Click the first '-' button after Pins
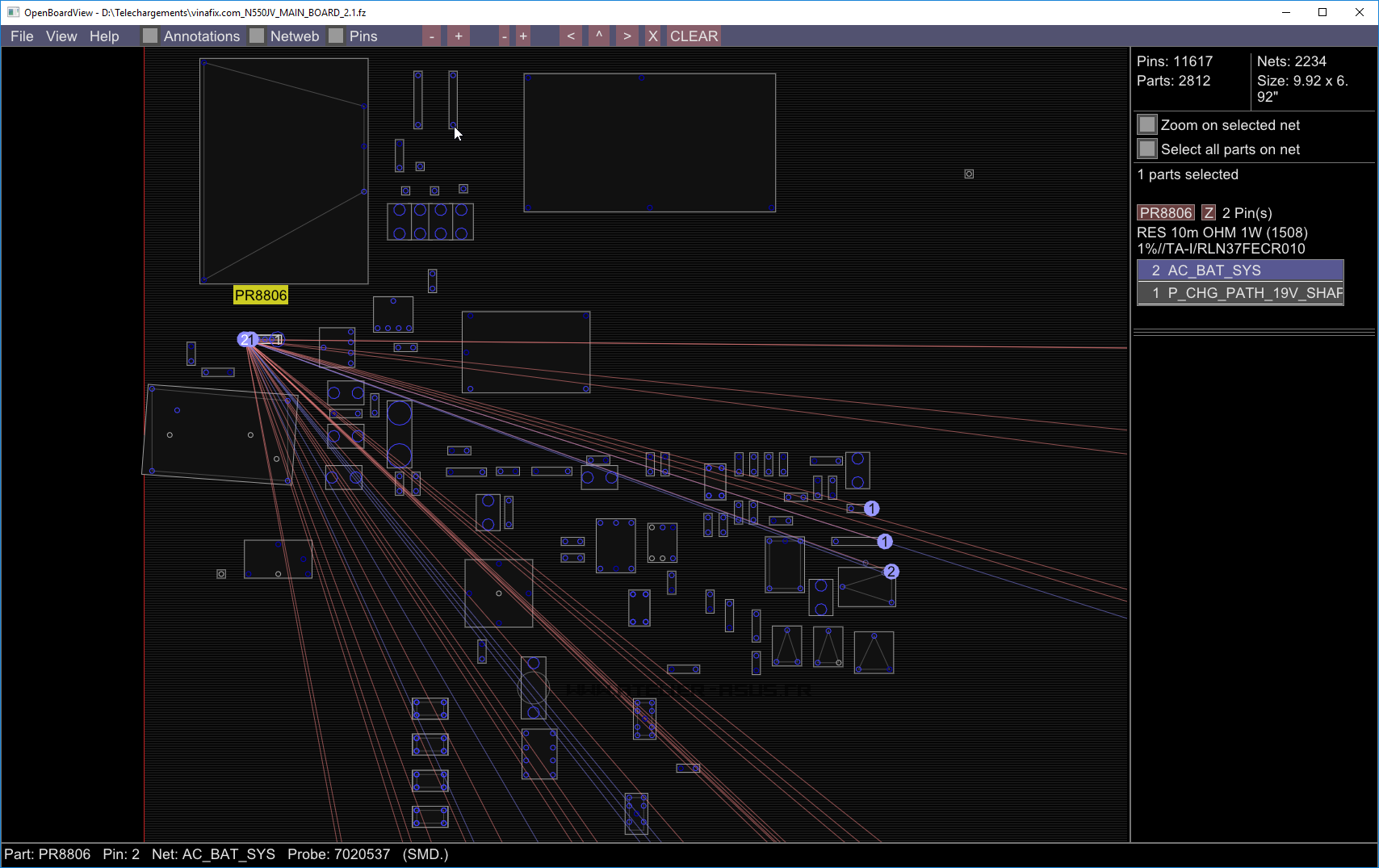The height and width of the screenshot is (868, 1379). [x=432, y=36]
